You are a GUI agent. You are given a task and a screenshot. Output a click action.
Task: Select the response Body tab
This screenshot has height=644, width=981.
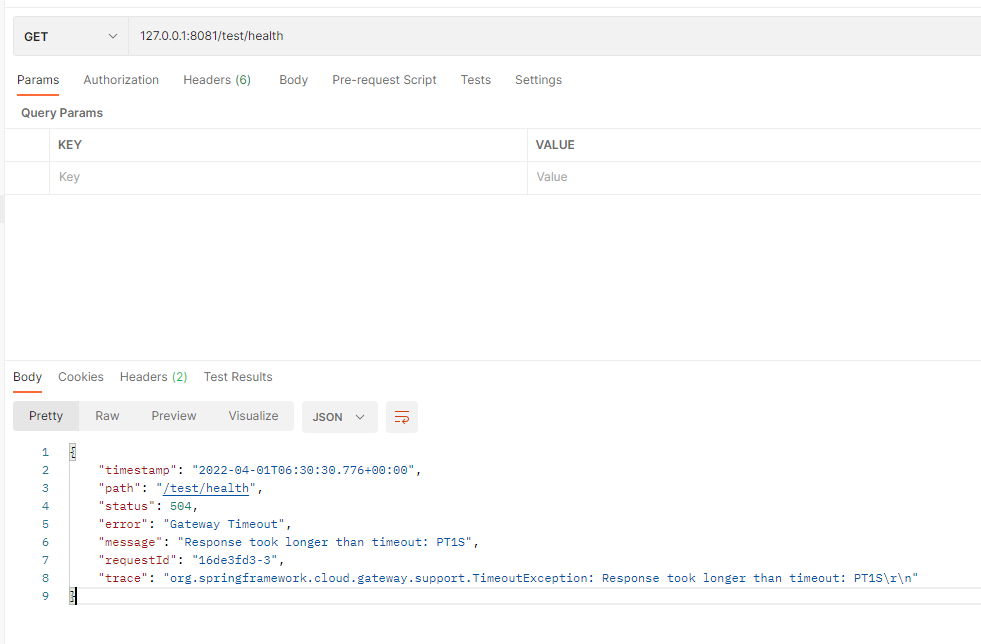tap(28, 377)
